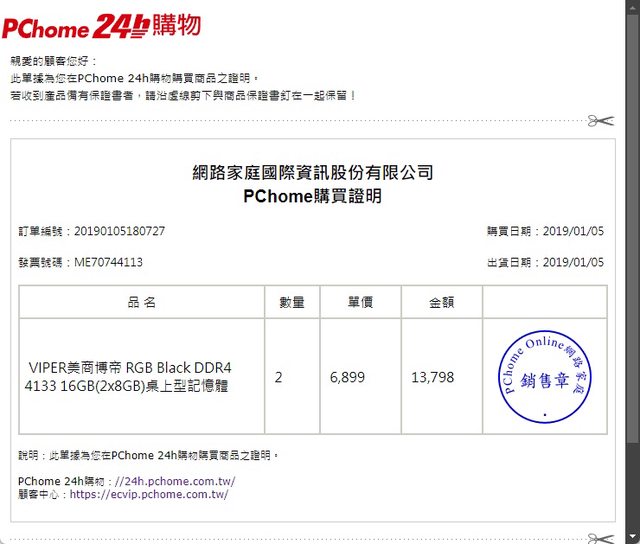Click the top scissors cut-line icon
Image resolution: width=640 pixels, height=544 pixels.
tap(600, 121)
